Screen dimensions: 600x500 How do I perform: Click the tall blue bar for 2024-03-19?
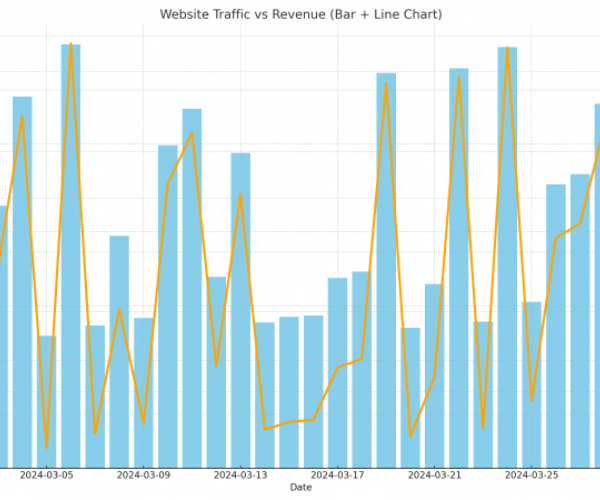(x=386, y=270)
